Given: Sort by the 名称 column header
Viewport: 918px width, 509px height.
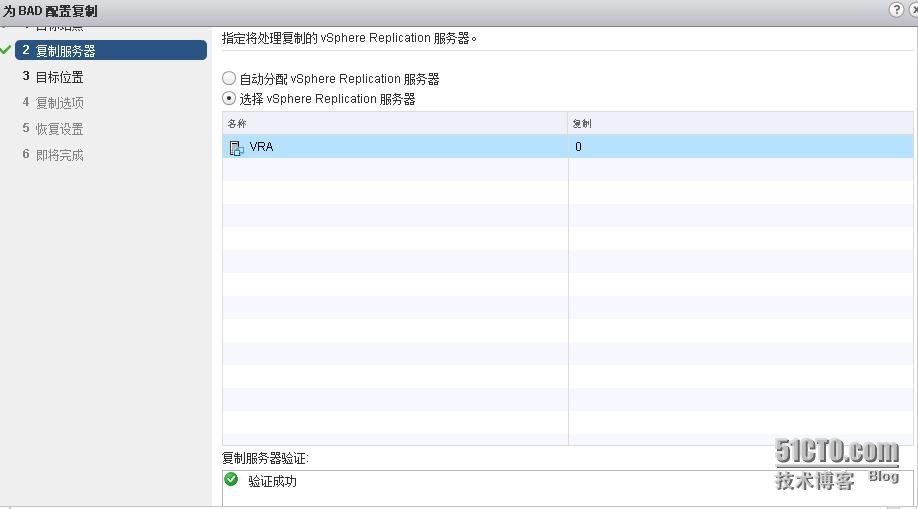Looking at the screenshot, I should pyautogui.click(x=395, y=124).
